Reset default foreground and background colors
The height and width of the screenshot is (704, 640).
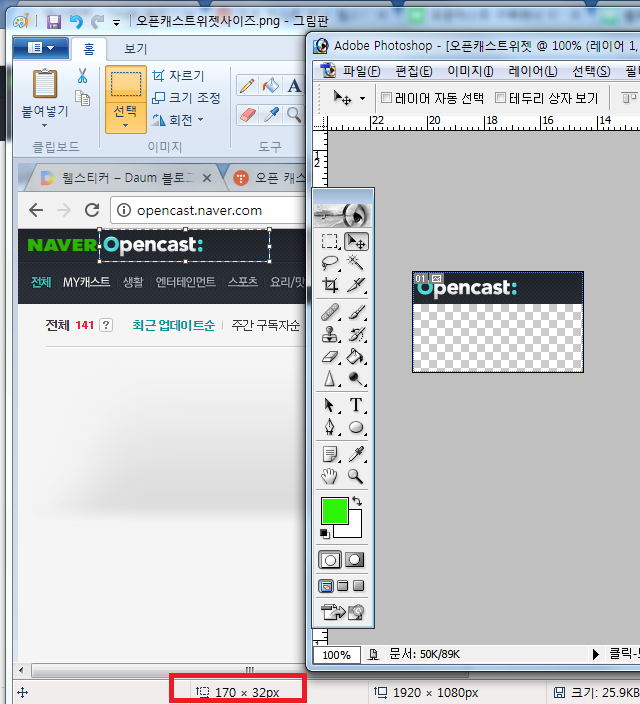pos(325,533)
